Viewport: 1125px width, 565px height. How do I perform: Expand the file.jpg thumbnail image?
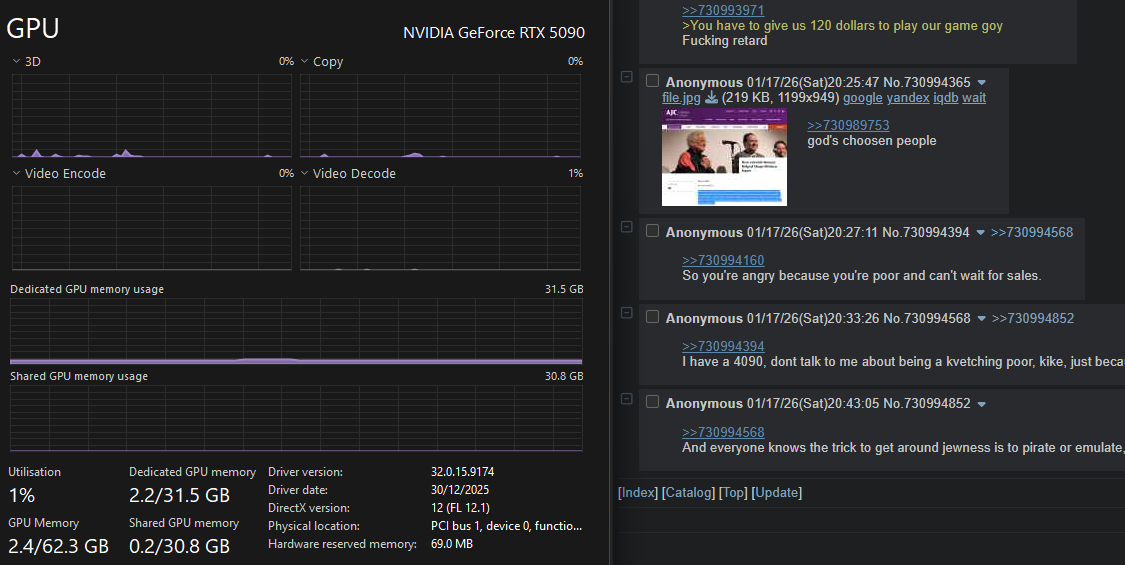pos(724,157)
